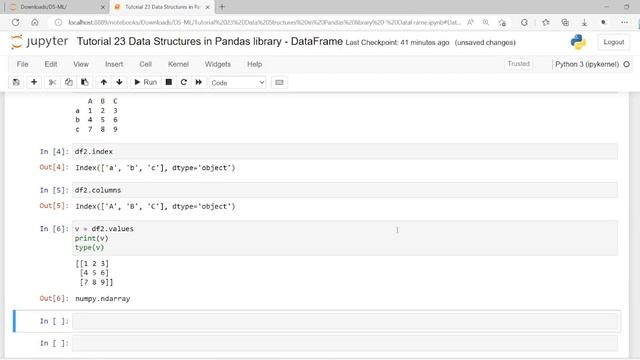The width and height of the screenshot is (640, 360).
Task: Move selected cell up arrow
Action: 104,82
